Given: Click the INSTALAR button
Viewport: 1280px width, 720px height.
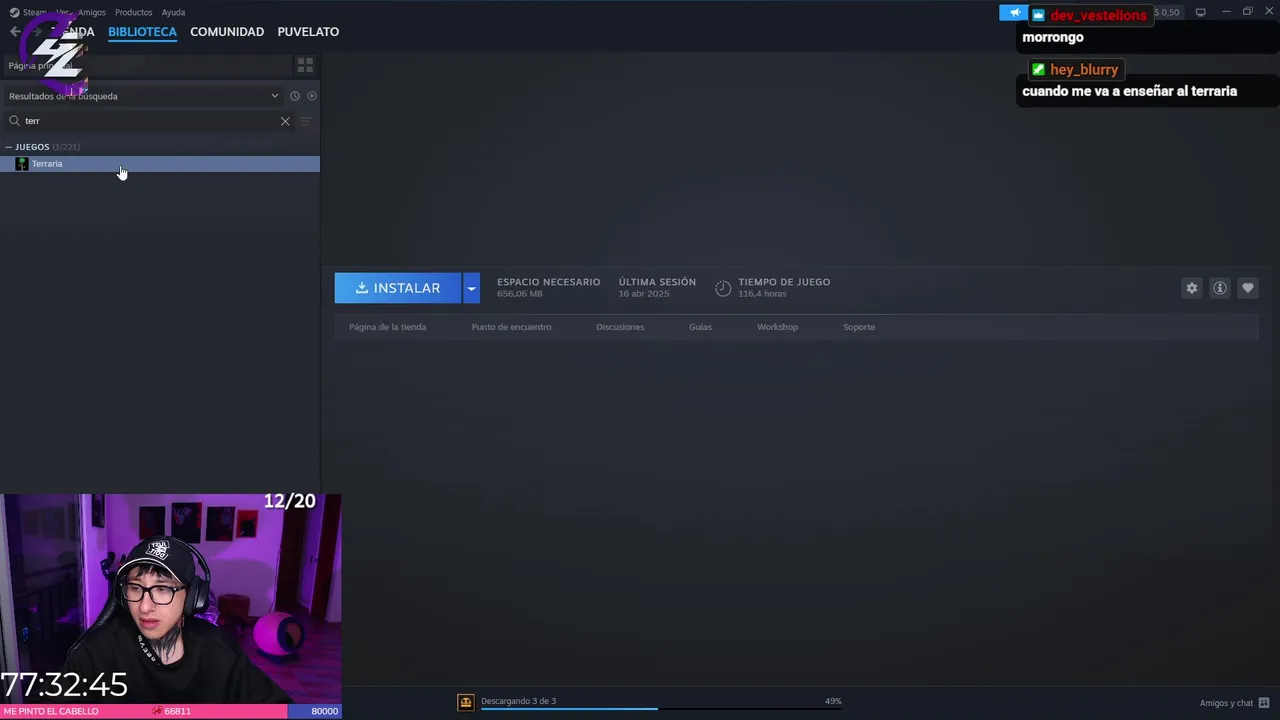Looking at the screenshot, I should [398, 288].
